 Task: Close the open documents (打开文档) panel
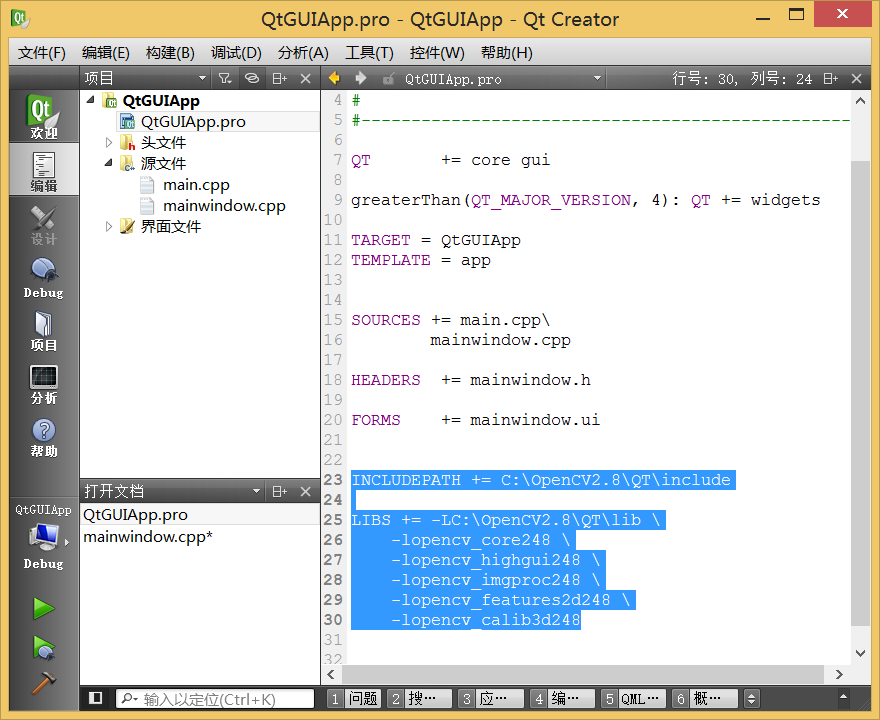pyautogui.click(x=305, y=492)
